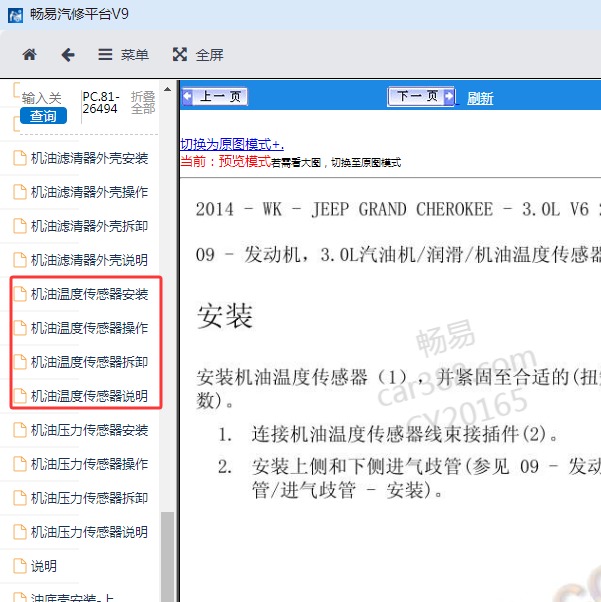This screenshot has height=602, width=601.
Task: Click the 刷新 refresh link
Action: (480, 98)
